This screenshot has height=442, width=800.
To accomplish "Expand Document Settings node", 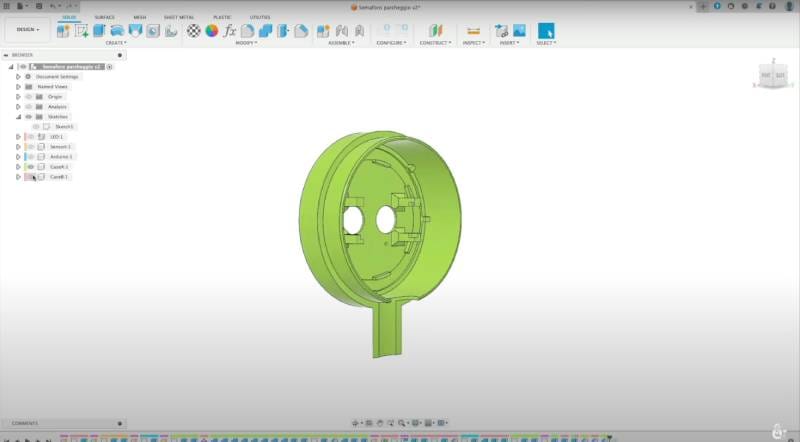I will pos(18,77).
